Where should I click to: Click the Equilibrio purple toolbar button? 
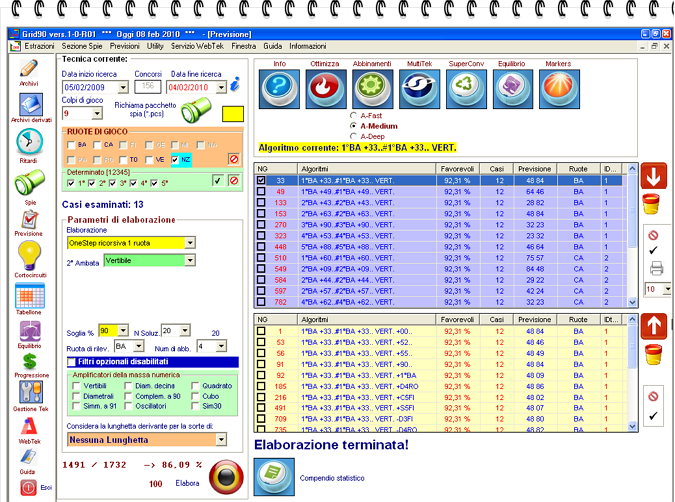click(x=513, y=89)
